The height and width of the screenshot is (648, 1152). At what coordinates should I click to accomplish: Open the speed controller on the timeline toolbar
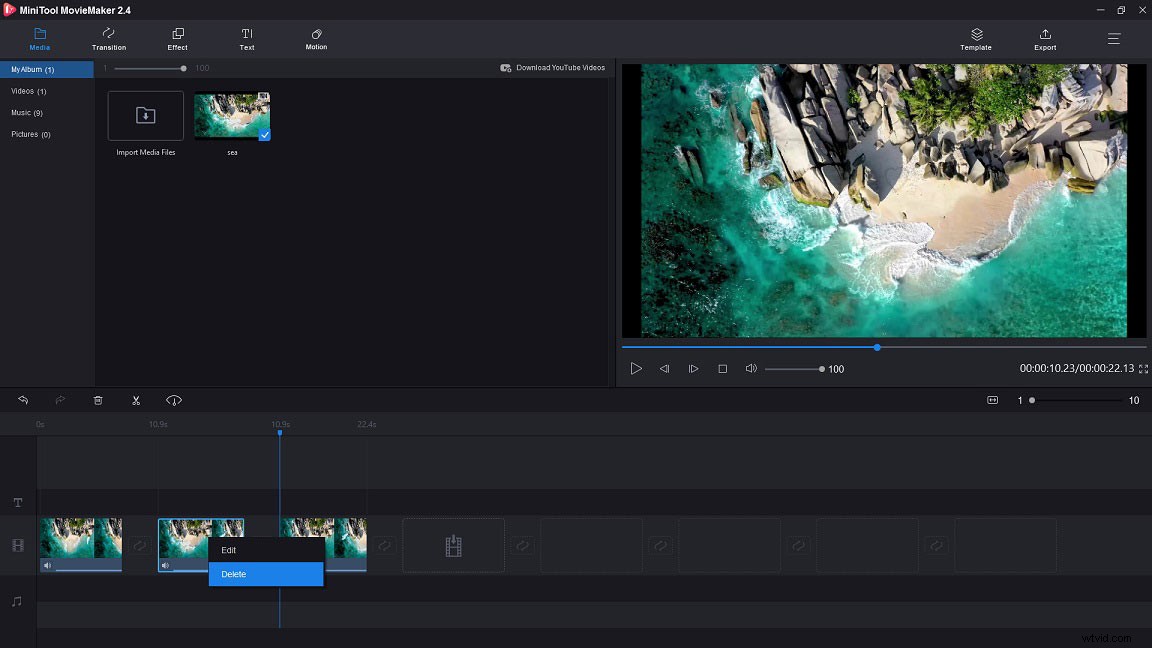click(174, 400)
